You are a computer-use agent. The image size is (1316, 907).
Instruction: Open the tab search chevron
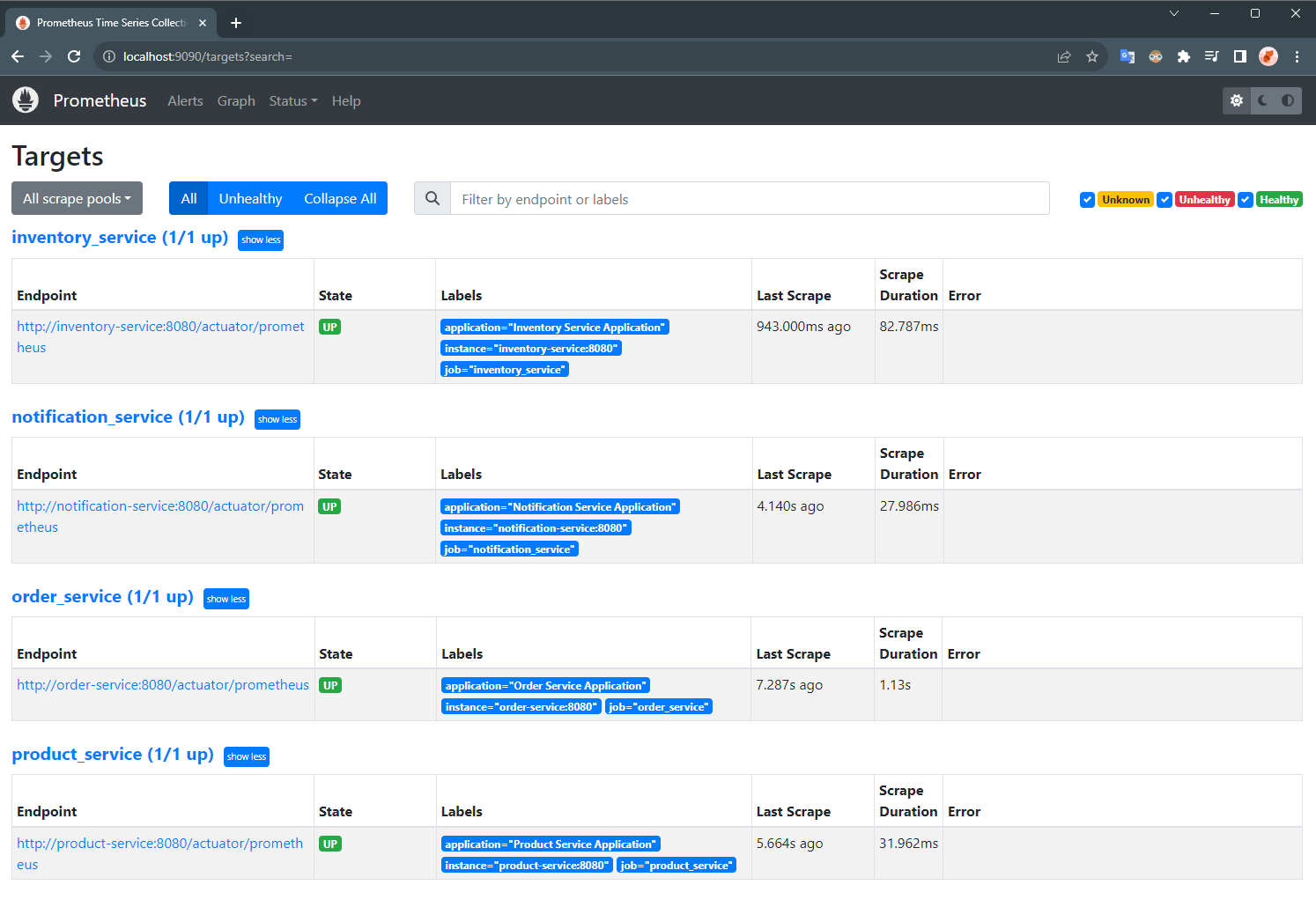(x=1174, y=13)
